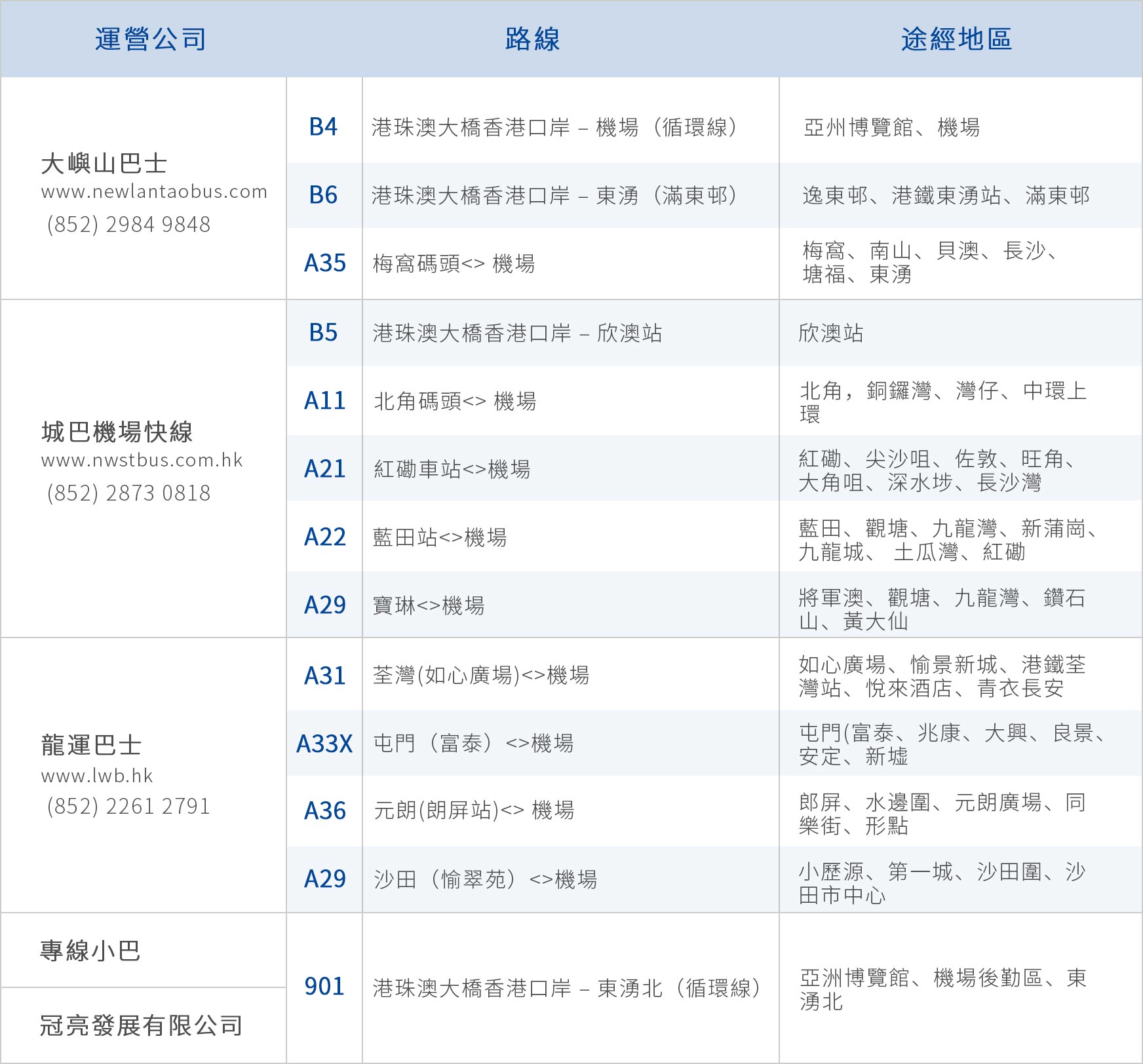The image size is (1143, 1064).
Task: Click route code B4
Action: (x=323, y=127)
